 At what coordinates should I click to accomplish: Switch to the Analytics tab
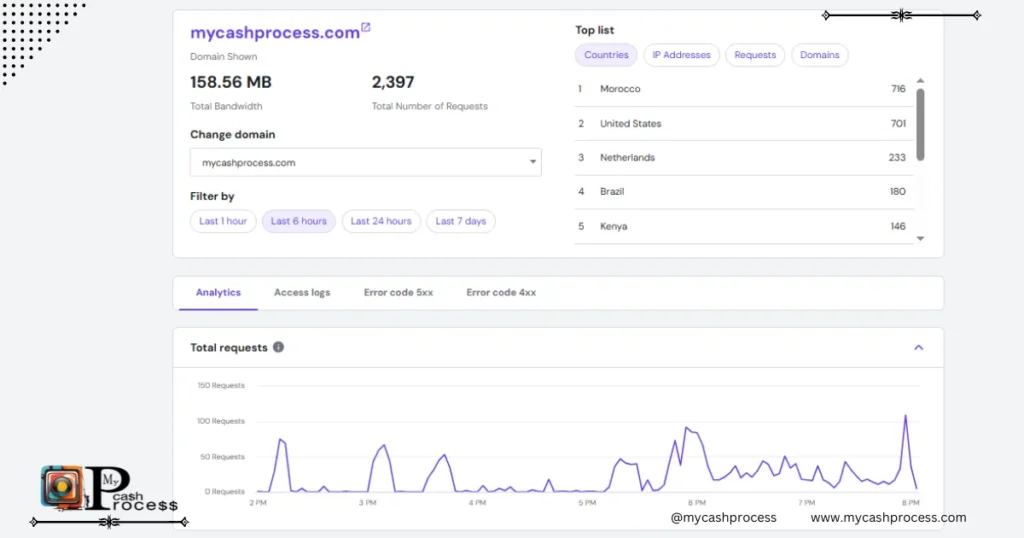218,293
